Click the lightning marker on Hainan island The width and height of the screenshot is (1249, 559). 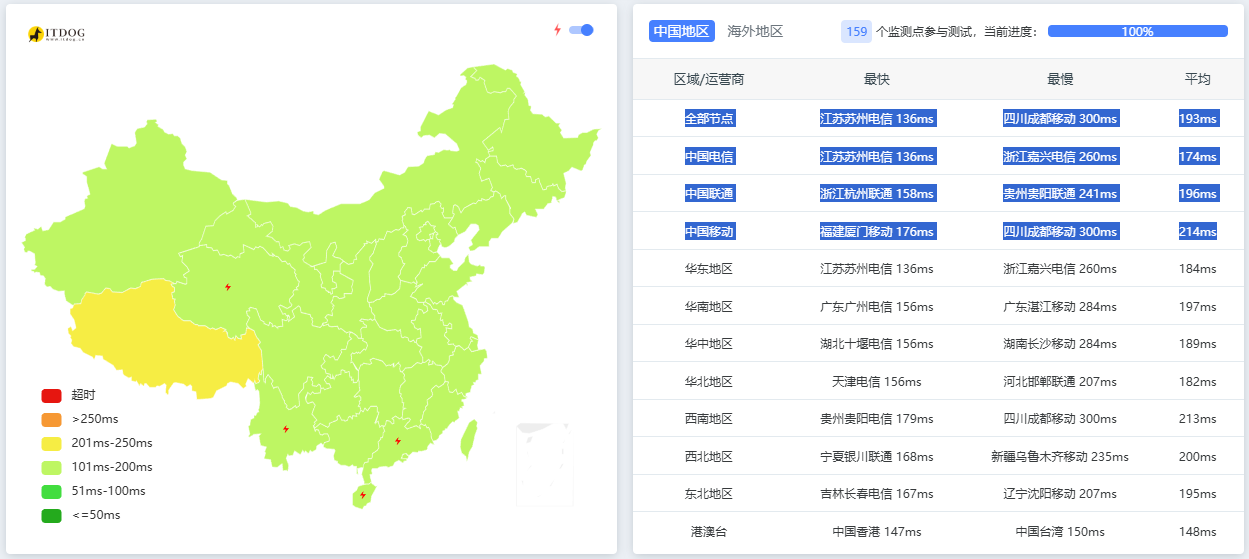point(363,495)
